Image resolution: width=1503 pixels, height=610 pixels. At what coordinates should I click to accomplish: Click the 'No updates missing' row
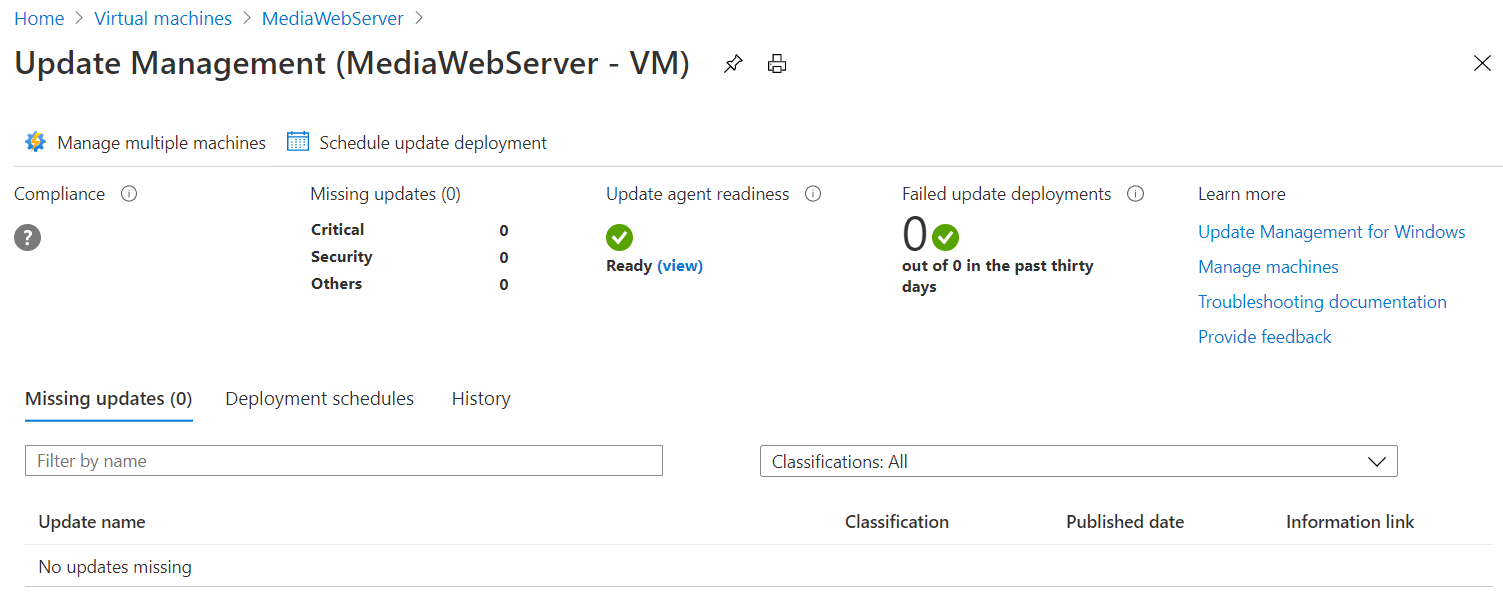(758, 567)
